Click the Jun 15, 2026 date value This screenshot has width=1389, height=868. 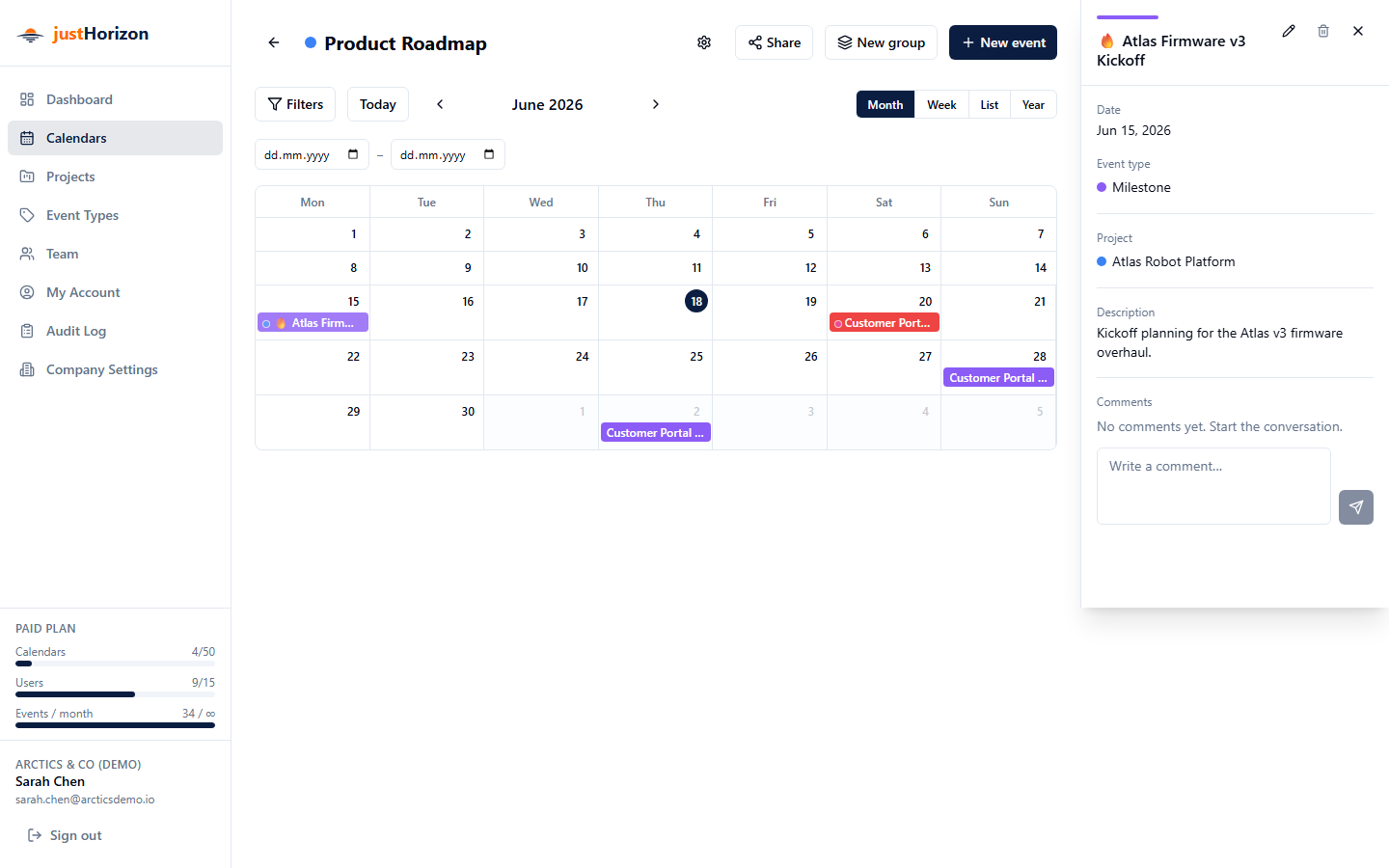coord(1133,130)
